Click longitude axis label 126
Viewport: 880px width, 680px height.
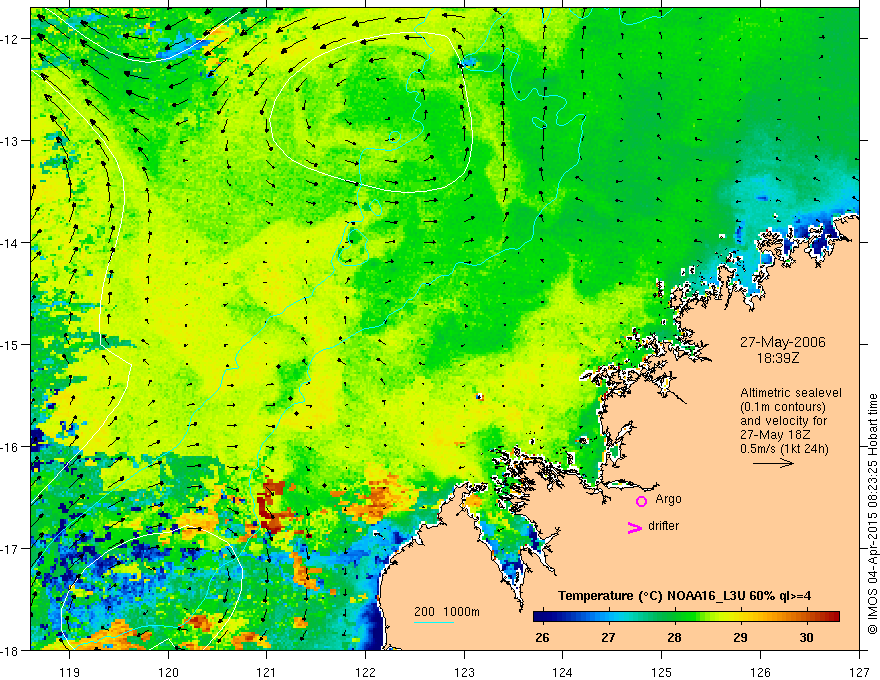(760, 672)
